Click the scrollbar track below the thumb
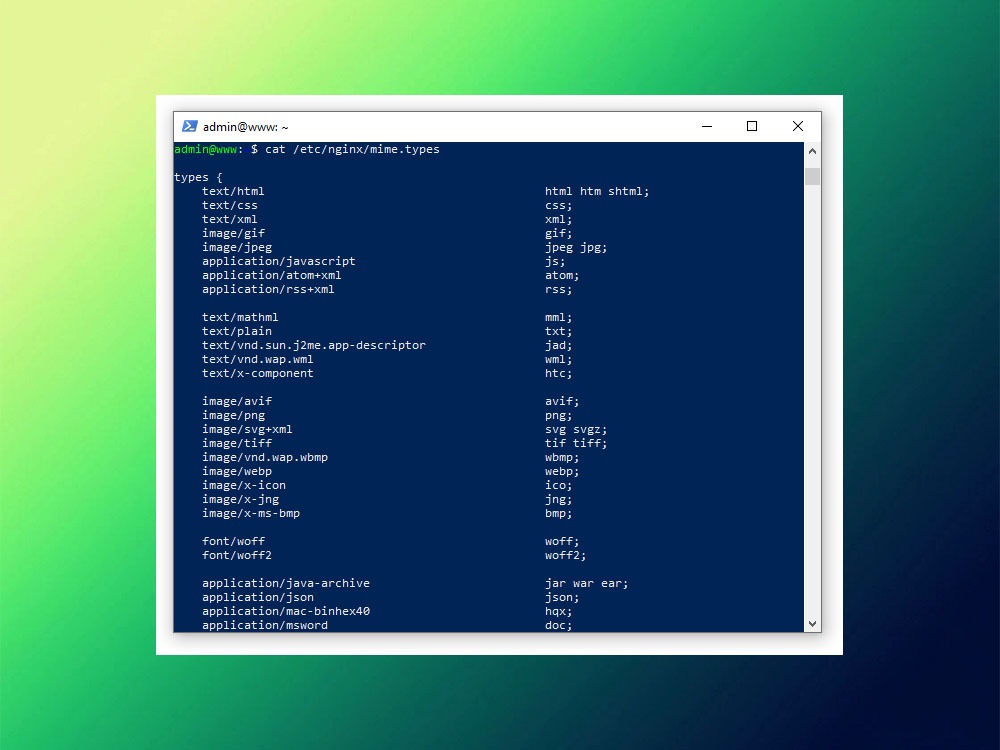Image resolution: width=1000 pixels, height=750 pixels. (812, 400)
